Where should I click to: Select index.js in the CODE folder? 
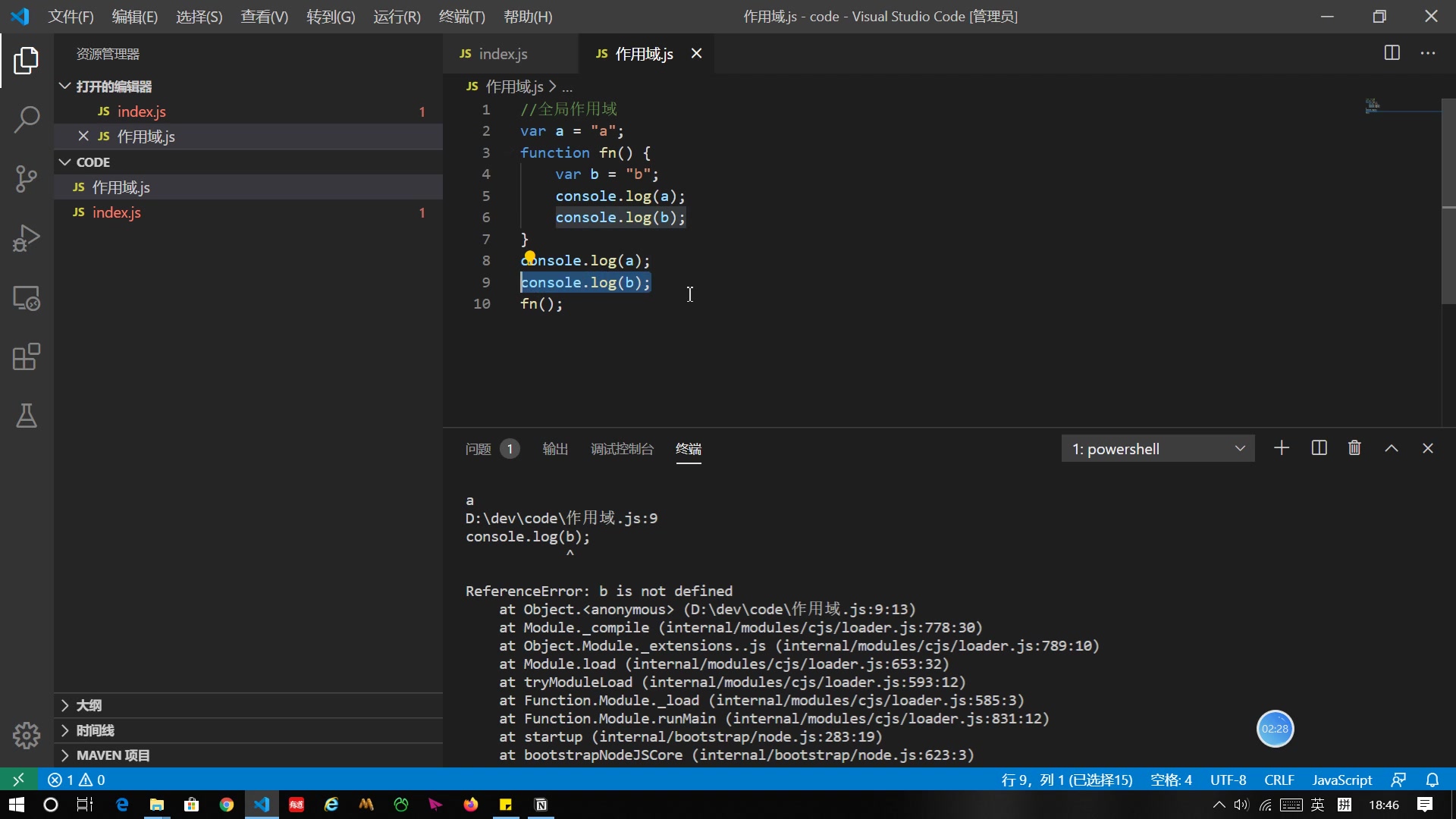point(249,212)
